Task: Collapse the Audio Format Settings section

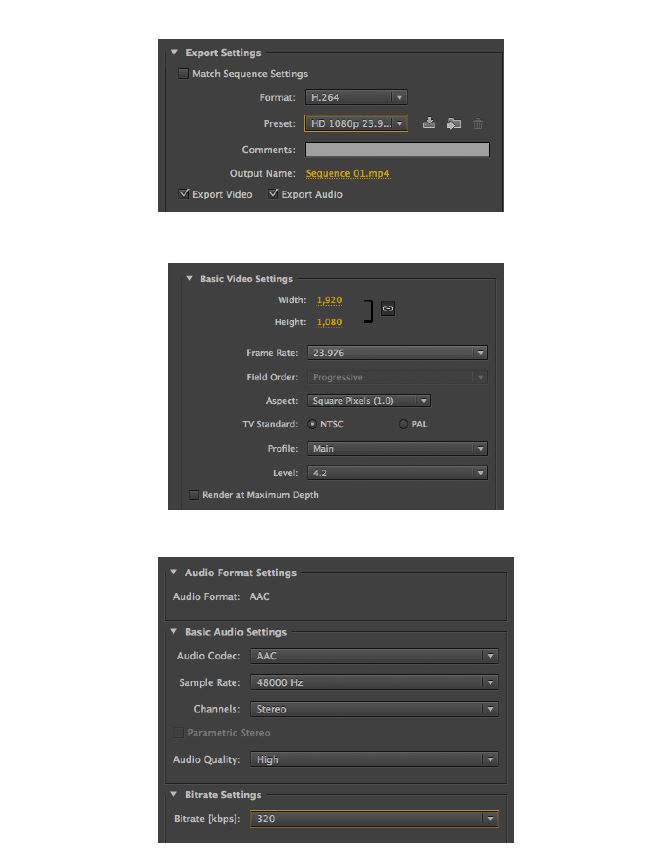Action: tap(174, 572)
